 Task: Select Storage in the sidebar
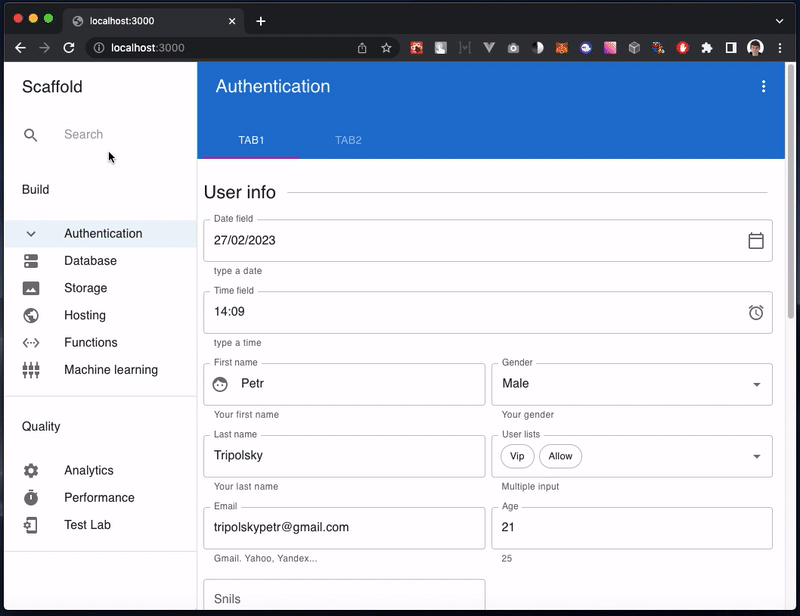101,288
